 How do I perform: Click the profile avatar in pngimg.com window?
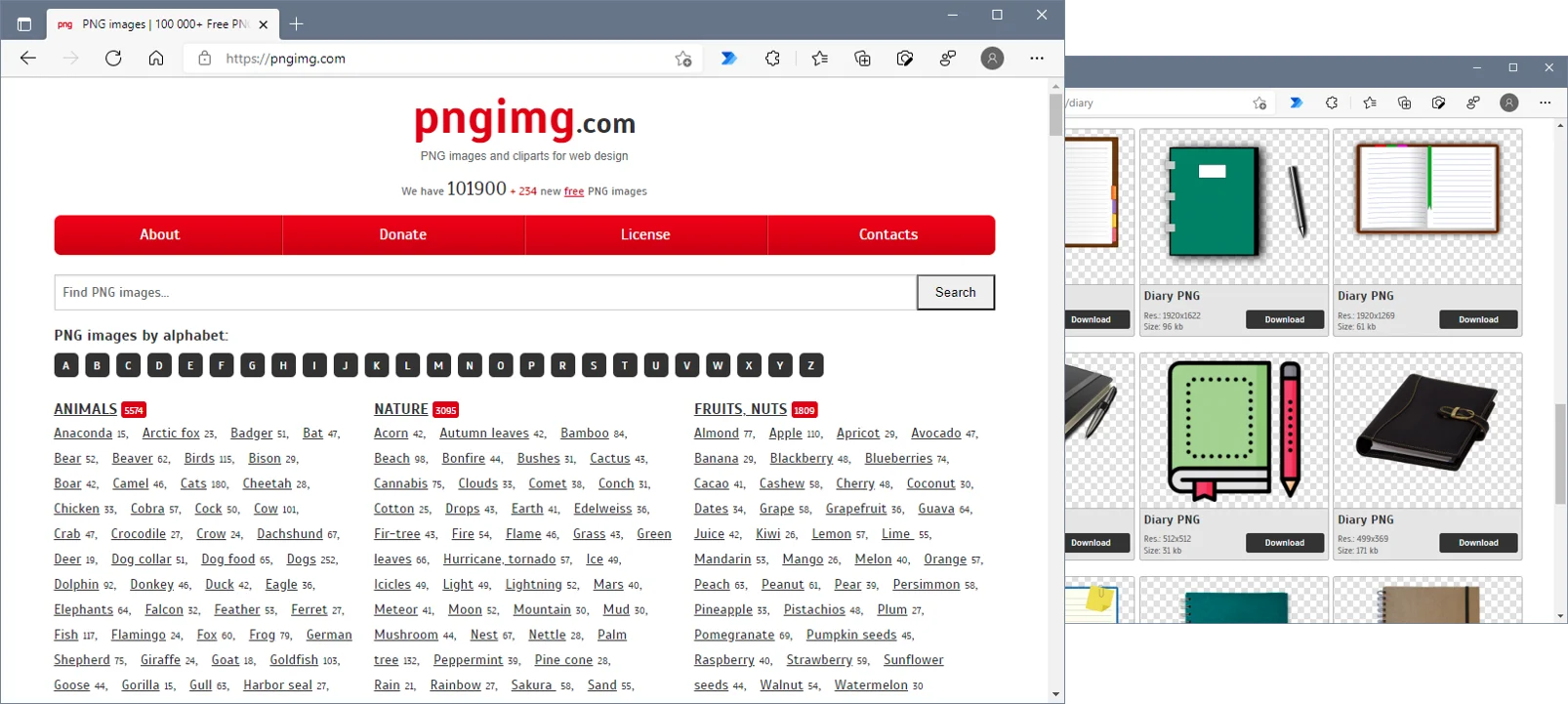tap(992, 59)
